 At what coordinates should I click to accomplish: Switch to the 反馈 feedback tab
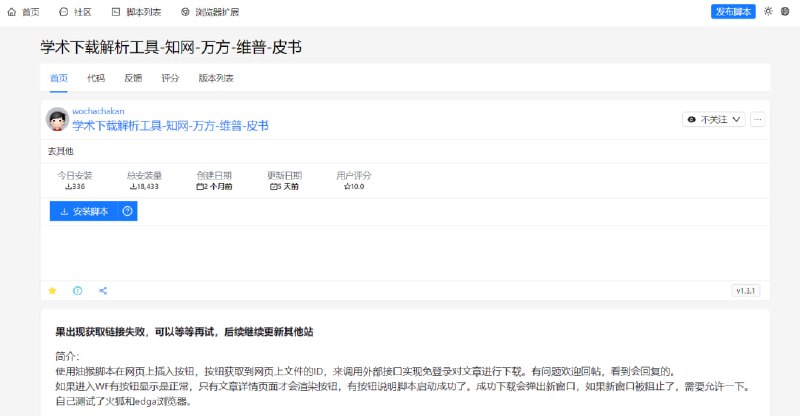coord(133,78)
